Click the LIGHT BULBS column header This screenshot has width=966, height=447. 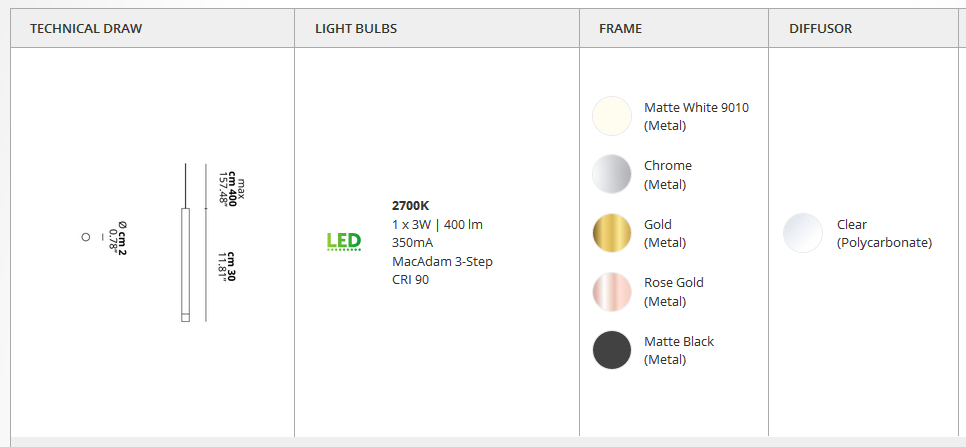tap(356, 28)
